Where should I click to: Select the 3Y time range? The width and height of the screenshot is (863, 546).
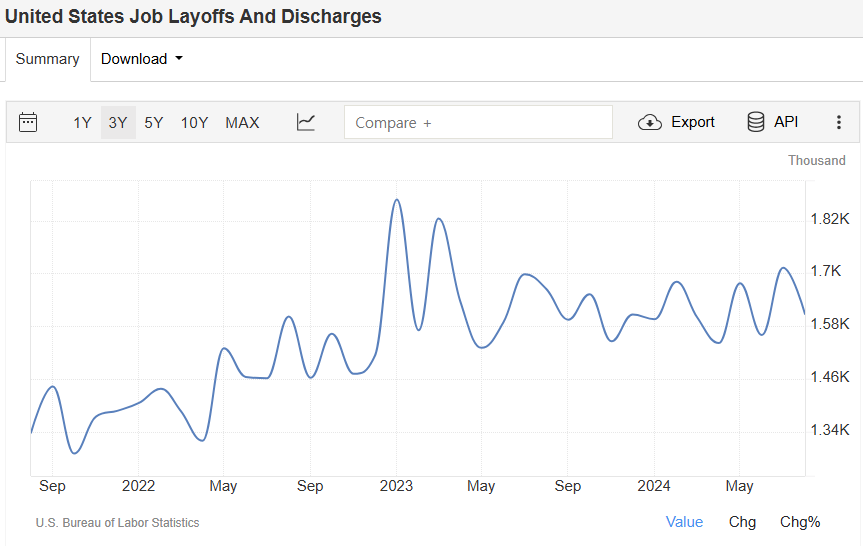point(118,122)
